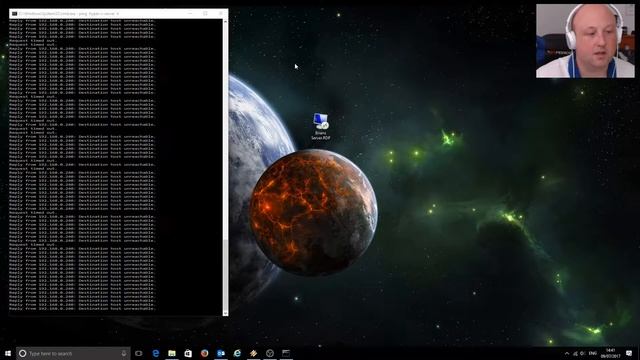Close the Command Prompt ping window
This screenshot has height=360, width=640.
click(x=221, y=13)
